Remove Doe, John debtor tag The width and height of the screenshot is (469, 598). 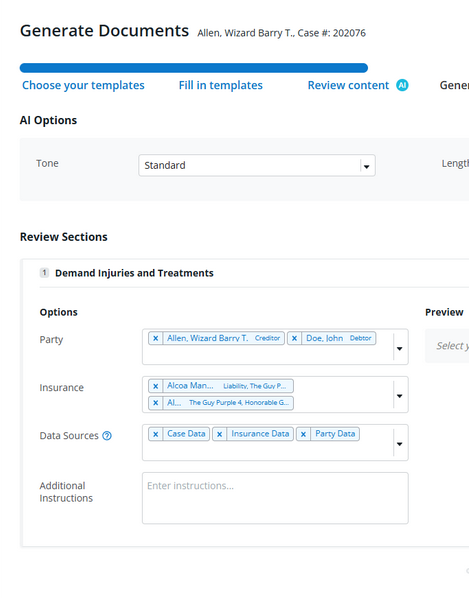(x=294, y=338)
